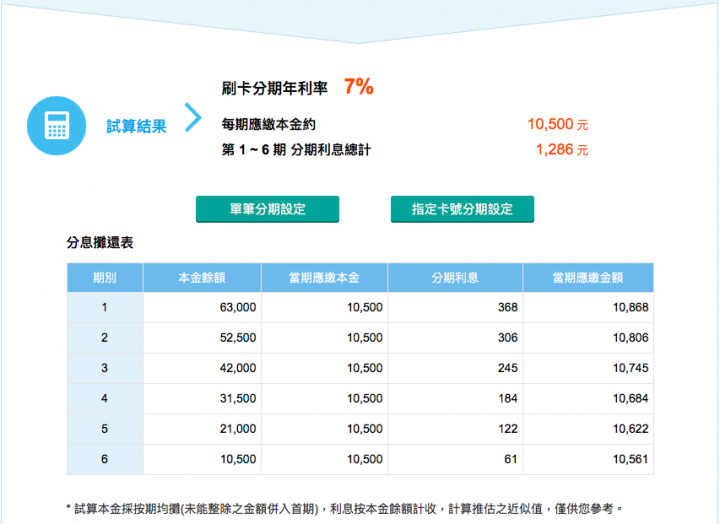720x524 pixels.
Task: Click the blue calculator icon
Action: point(56,125)
